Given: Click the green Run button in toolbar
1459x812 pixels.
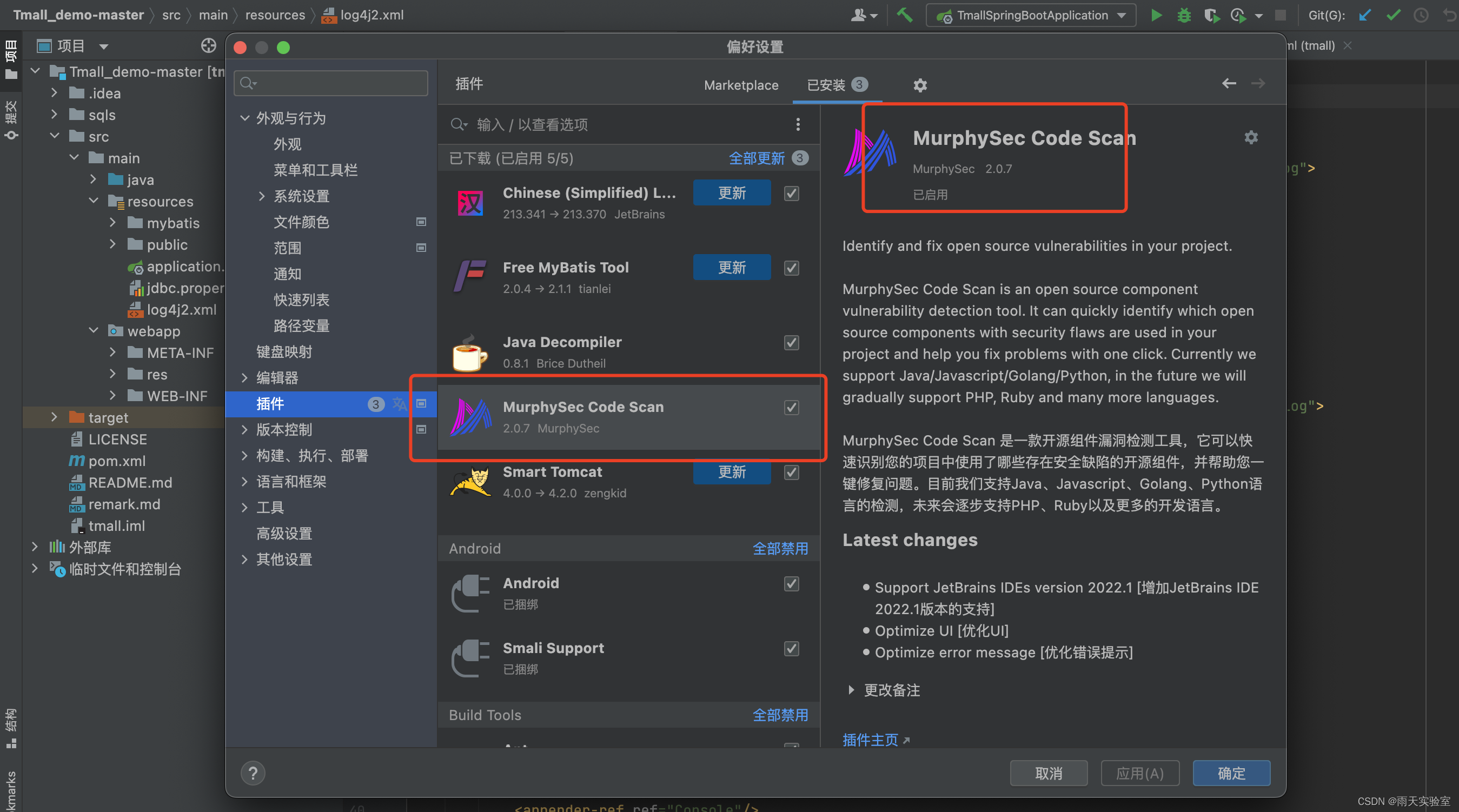Looking at the screenshot, I should [1156, 15].
